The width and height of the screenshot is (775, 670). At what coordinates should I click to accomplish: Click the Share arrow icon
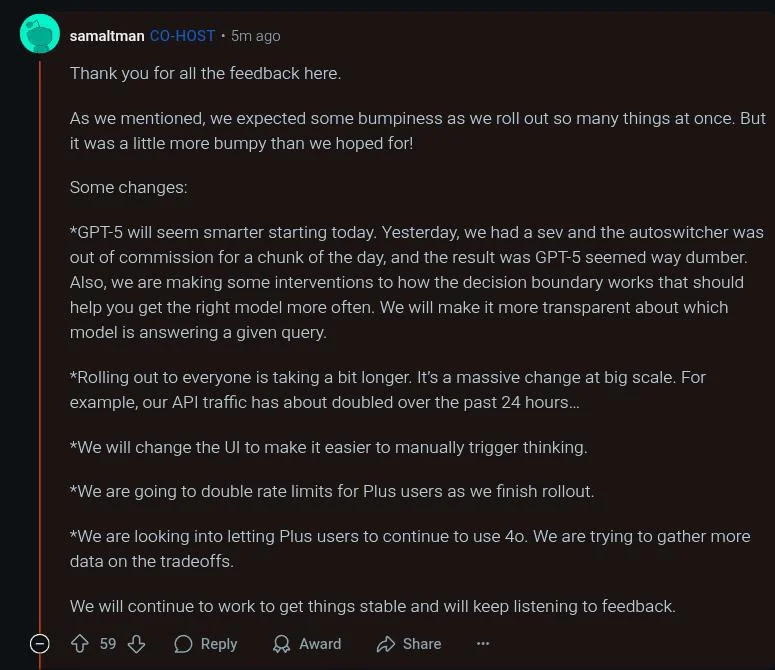(386, 644)
